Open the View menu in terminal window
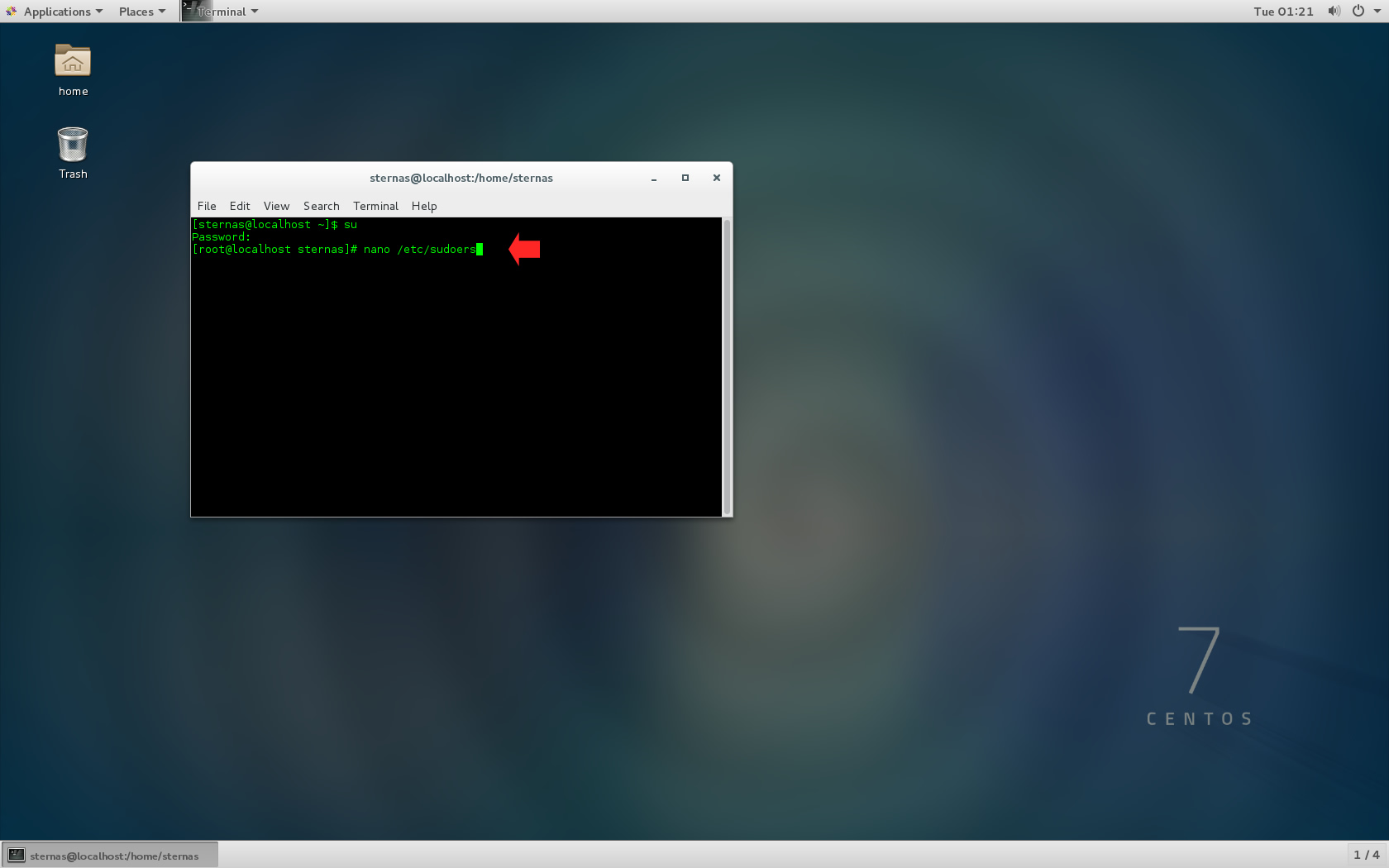The height and width of the screenshot is (868, 1389). pos(276,206)
